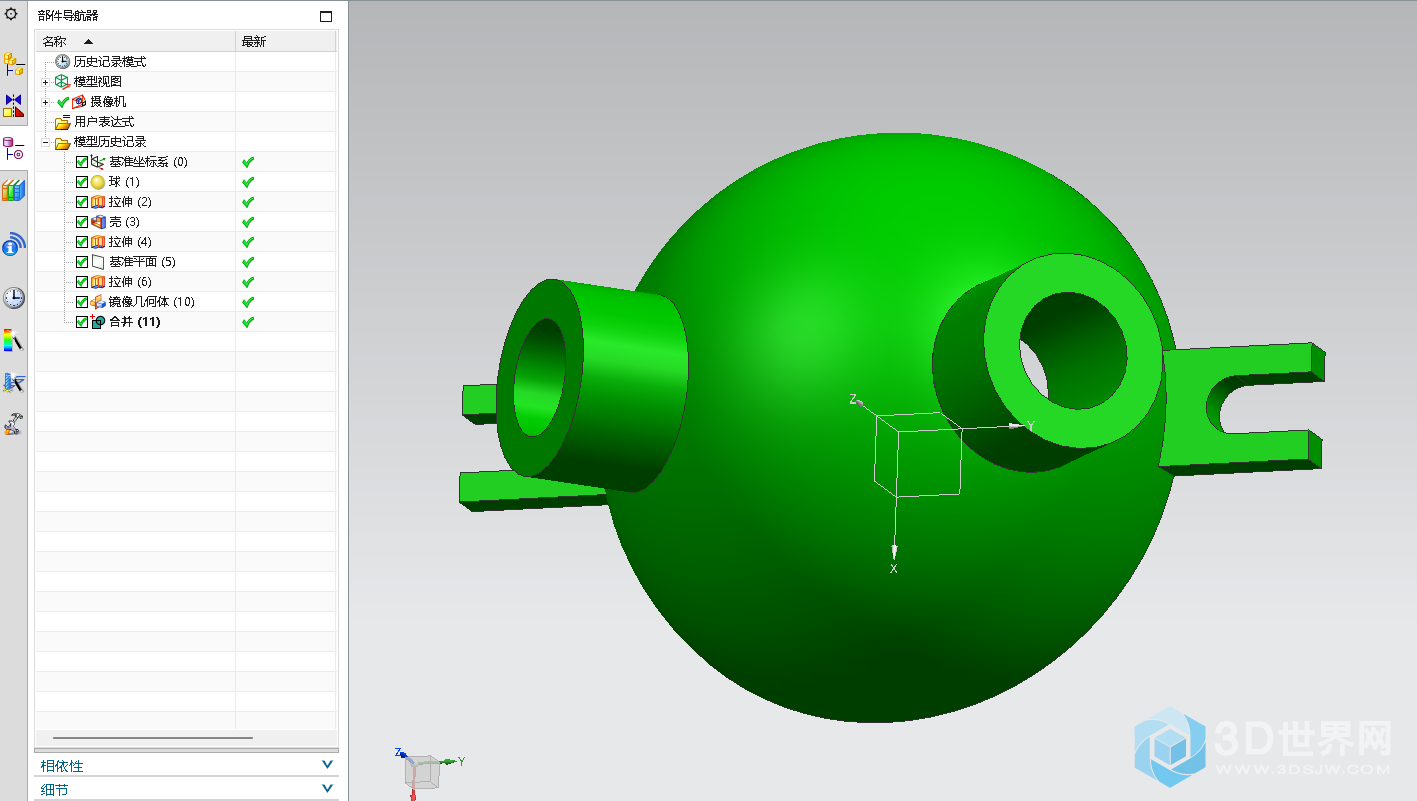Open the 相依性 section title
The height and width of the screenshot is (801, 1417).
tap(62, 766)
